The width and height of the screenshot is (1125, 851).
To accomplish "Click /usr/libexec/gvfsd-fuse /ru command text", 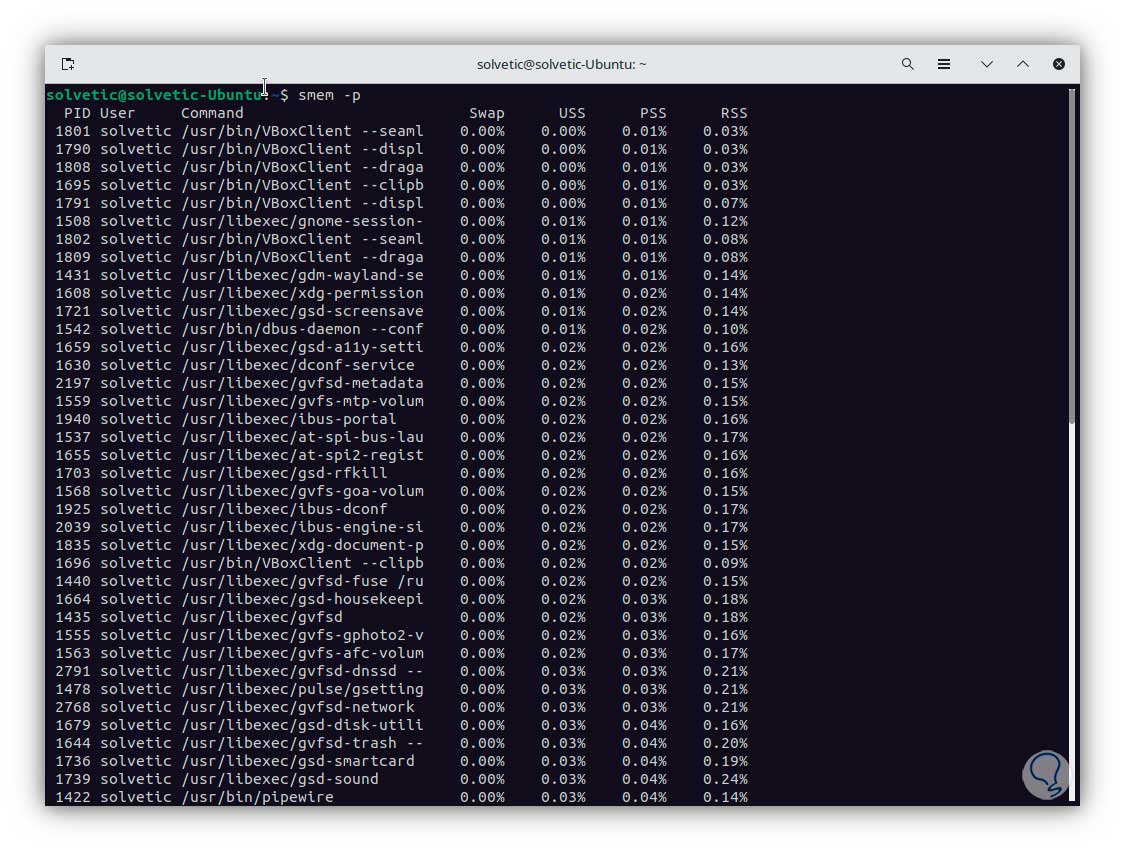I will [302, 581].
